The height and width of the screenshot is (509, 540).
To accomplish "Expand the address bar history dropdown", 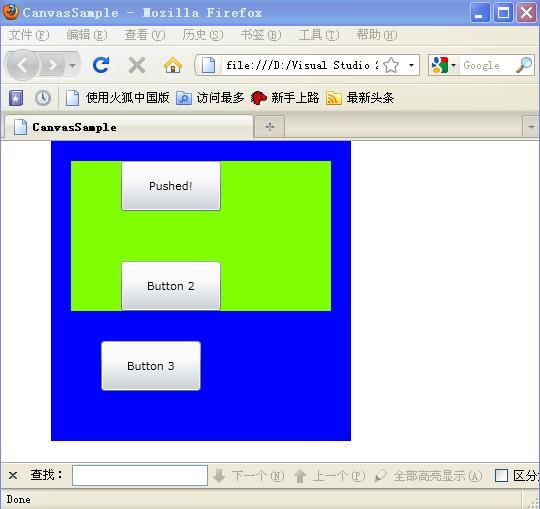I will tap(411, 65).
